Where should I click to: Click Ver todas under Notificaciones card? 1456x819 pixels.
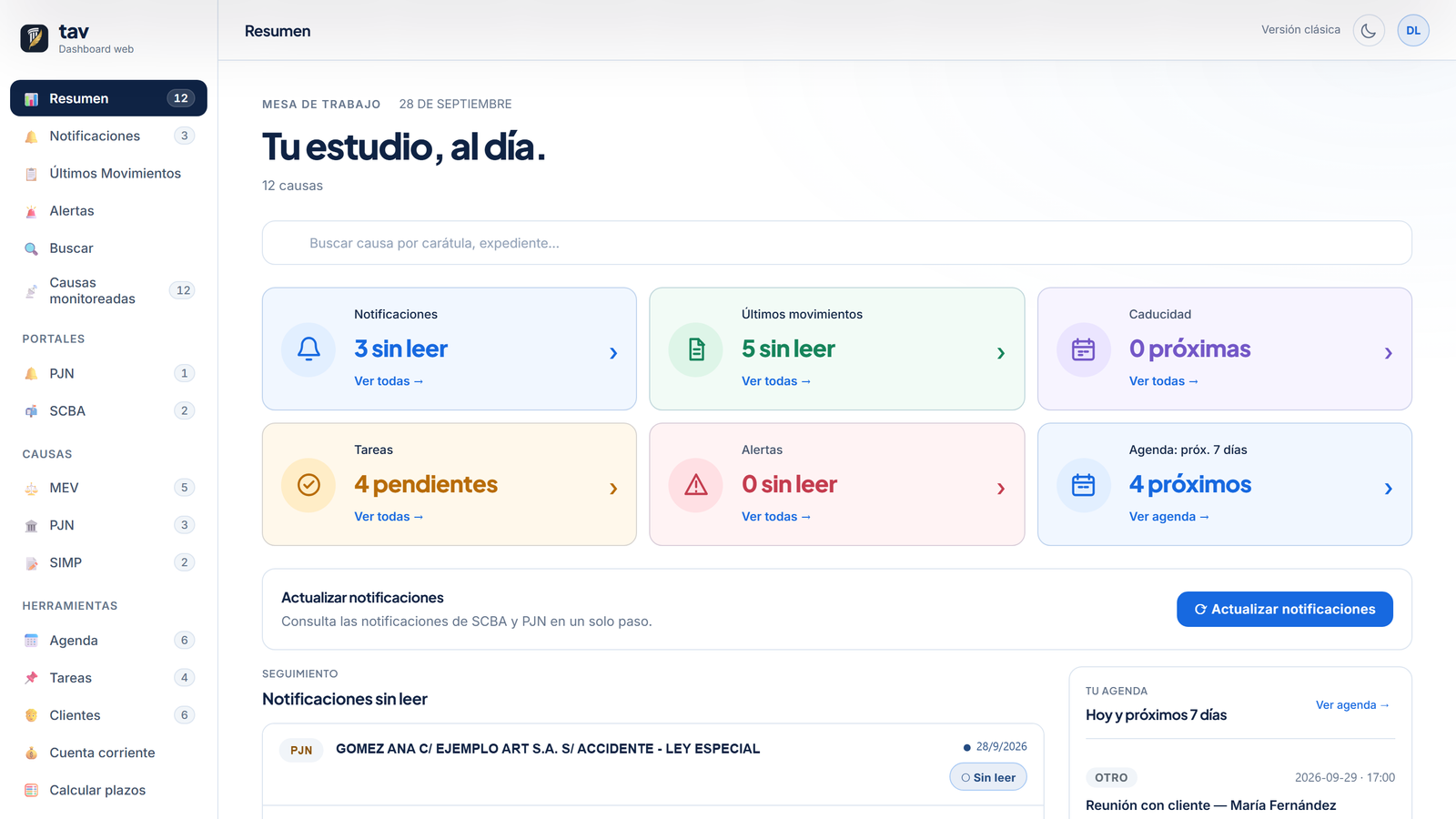pos(389,381)
